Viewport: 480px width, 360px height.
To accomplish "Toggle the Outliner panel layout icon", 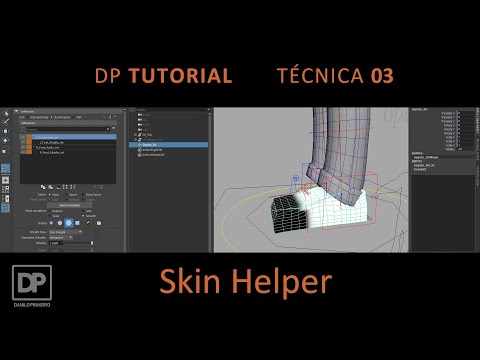I will tap(5, 208).
